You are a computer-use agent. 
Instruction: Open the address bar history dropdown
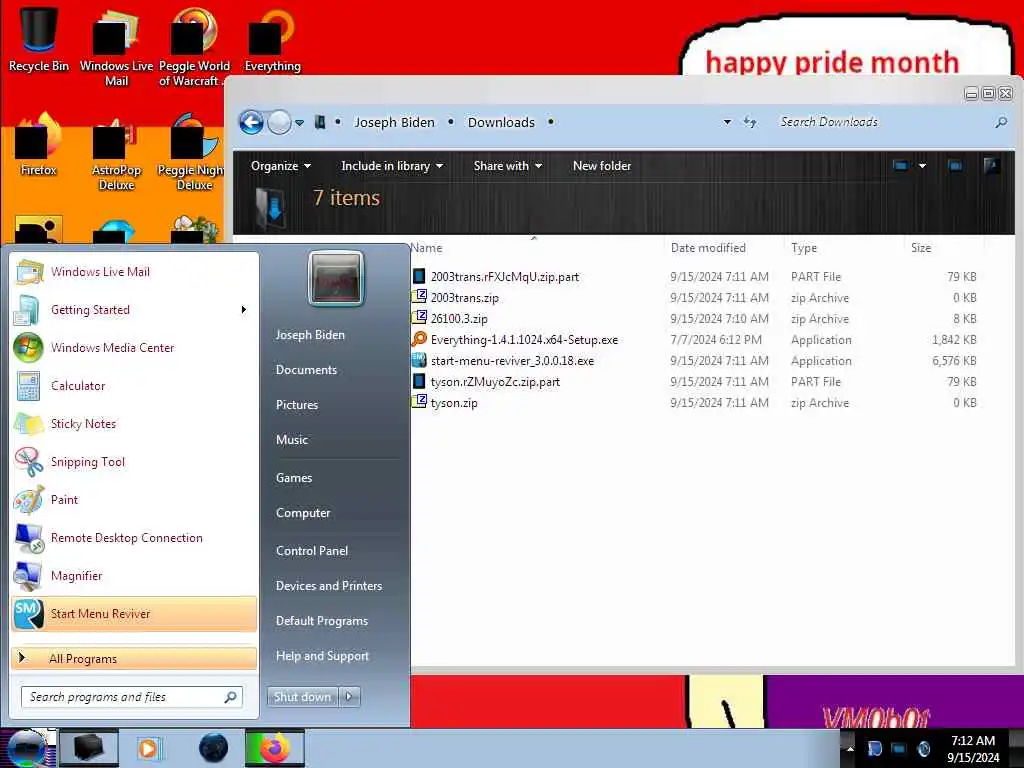pyautogui.click(x=728, y=122)
